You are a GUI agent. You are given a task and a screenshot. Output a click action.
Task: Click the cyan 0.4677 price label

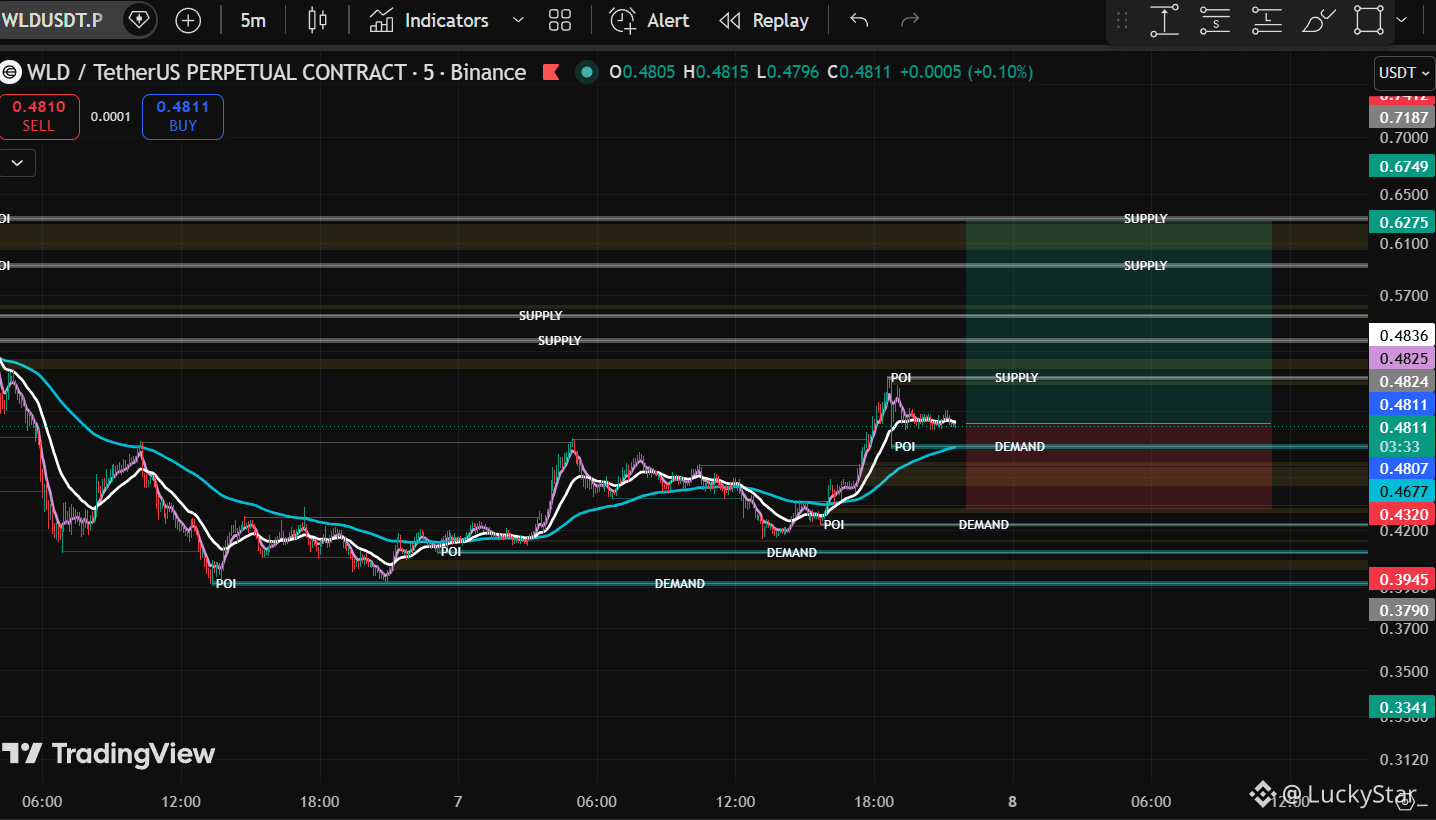(1402, 491)
